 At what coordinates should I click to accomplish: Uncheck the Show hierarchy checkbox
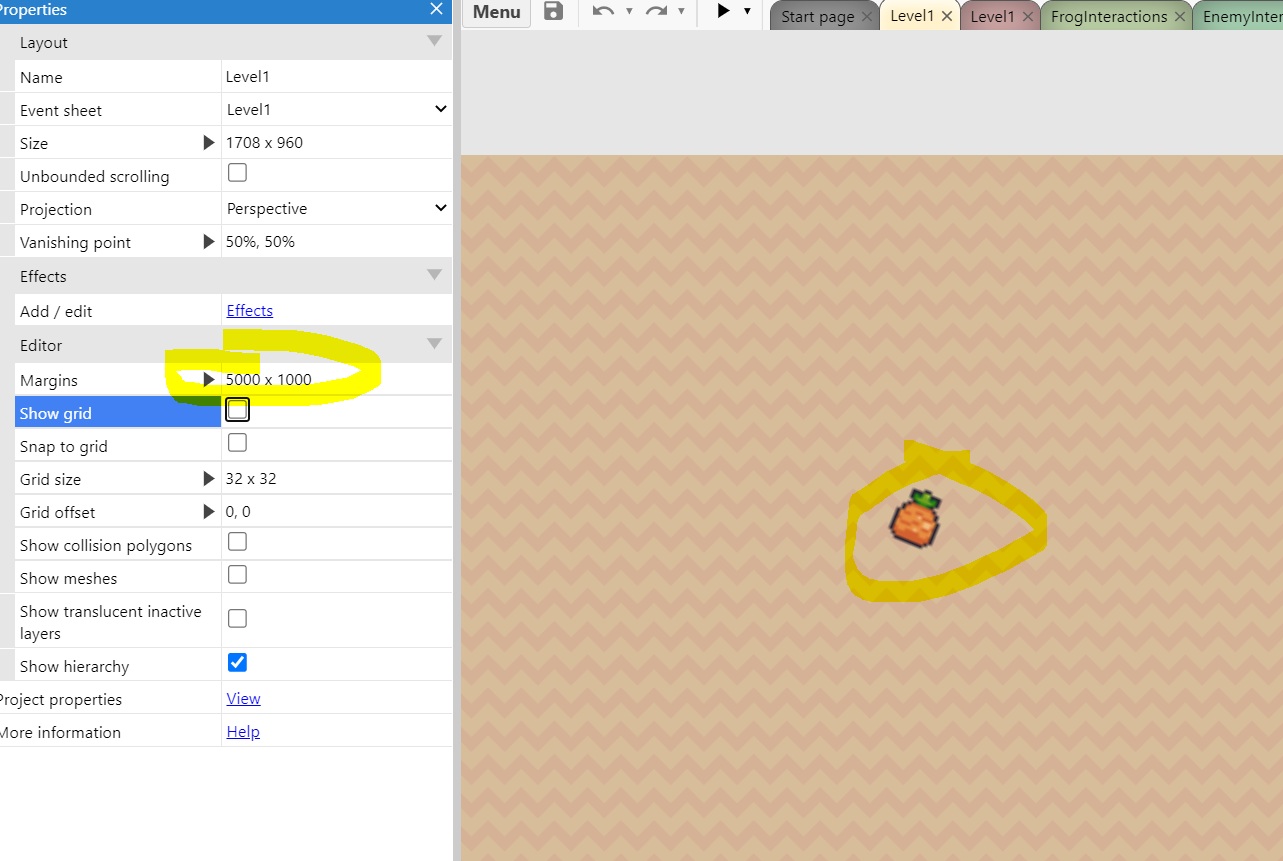click(237, 663)
